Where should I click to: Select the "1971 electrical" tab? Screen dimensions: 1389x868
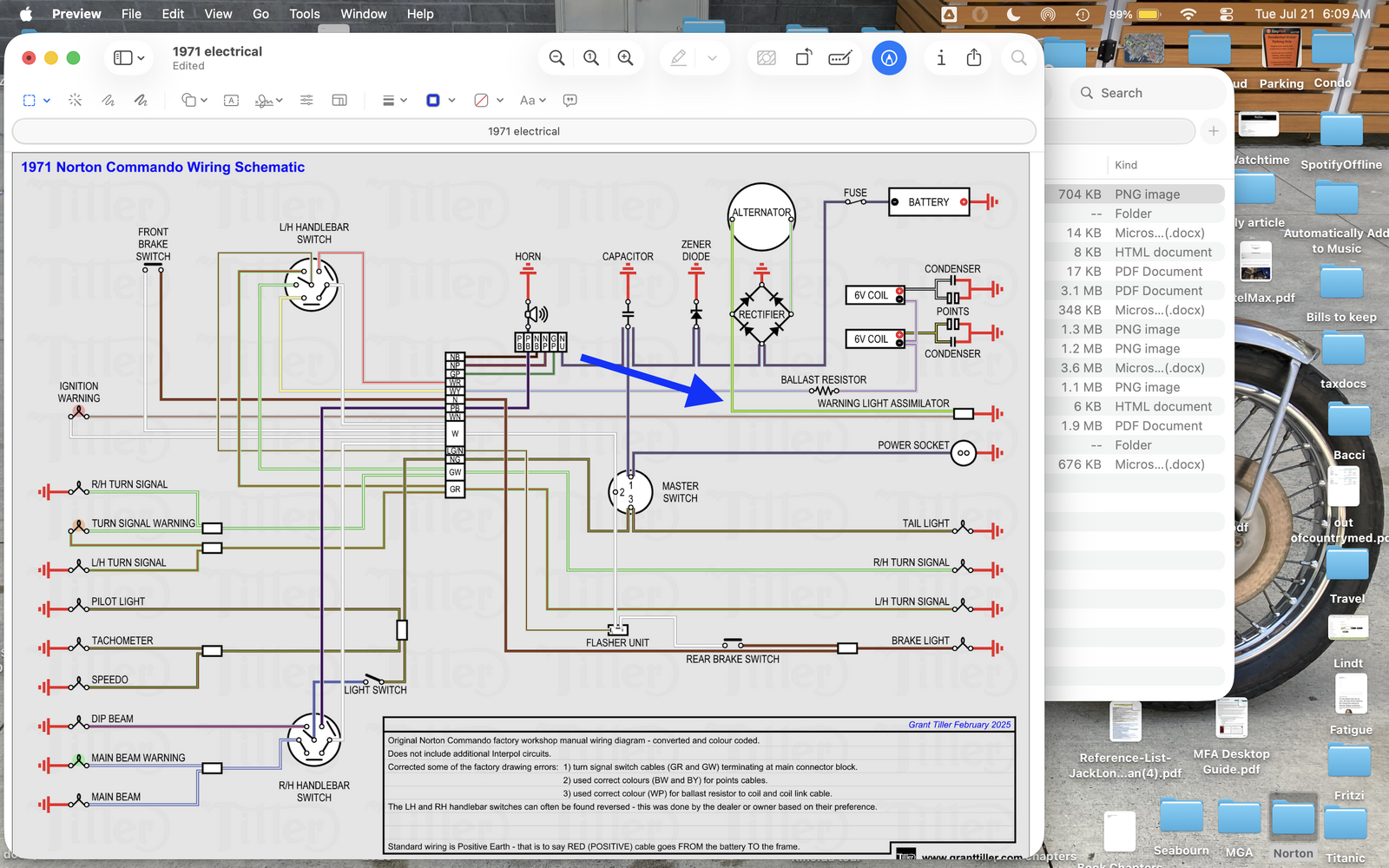pos(523,131)
